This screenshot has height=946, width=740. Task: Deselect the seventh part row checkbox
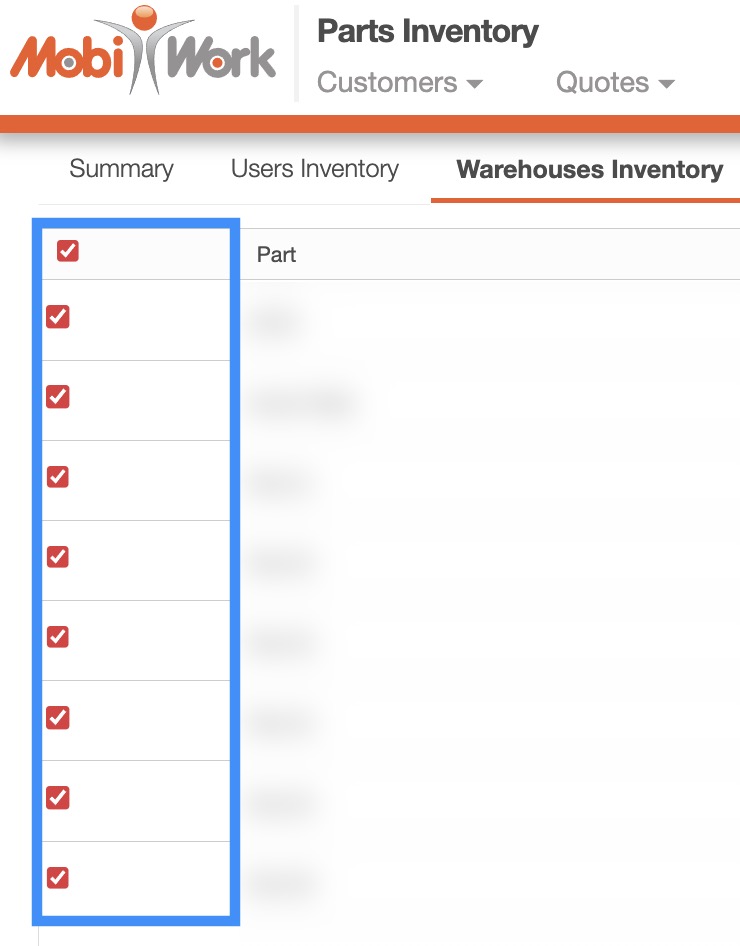click(58, 797)
